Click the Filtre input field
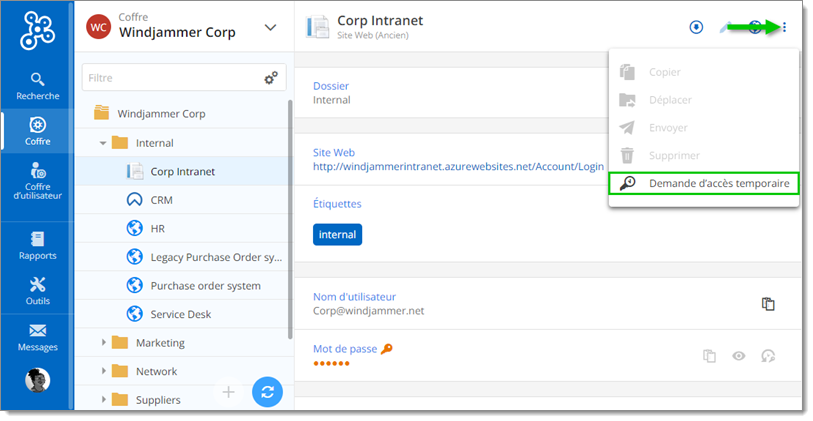 pyautogui.click(x=170, y=77)
